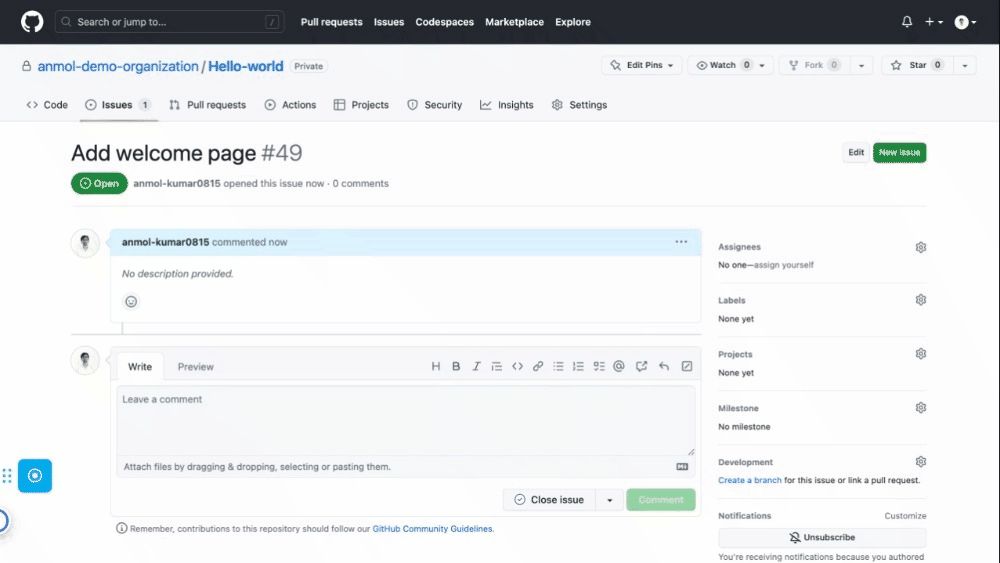Expand the Fork options arrow

(x=861, y=65)
